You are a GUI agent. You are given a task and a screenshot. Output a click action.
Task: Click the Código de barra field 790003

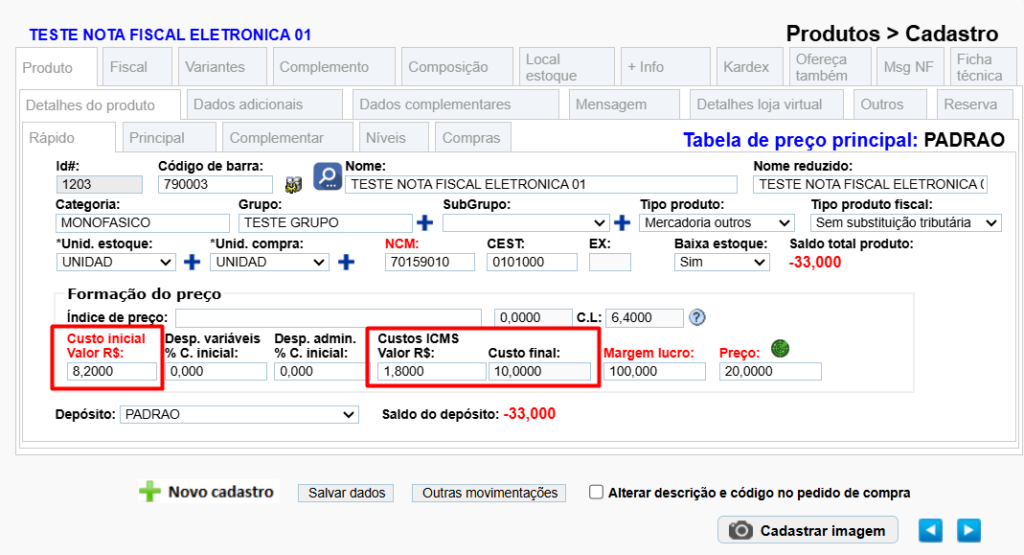pyautogui.click(x=215, y=185)
